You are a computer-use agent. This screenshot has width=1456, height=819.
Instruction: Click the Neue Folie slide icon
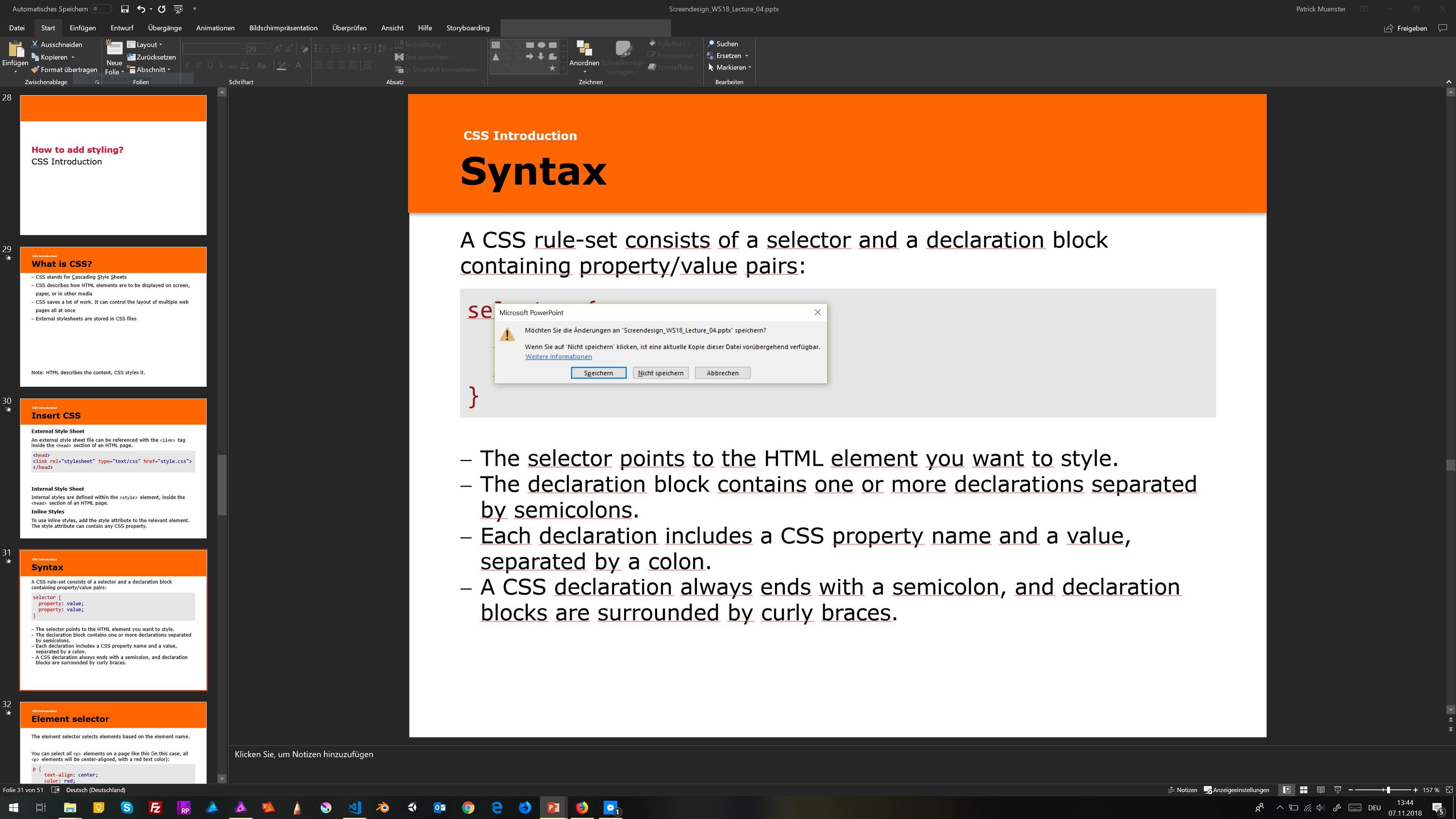click(x=114, y=49)
